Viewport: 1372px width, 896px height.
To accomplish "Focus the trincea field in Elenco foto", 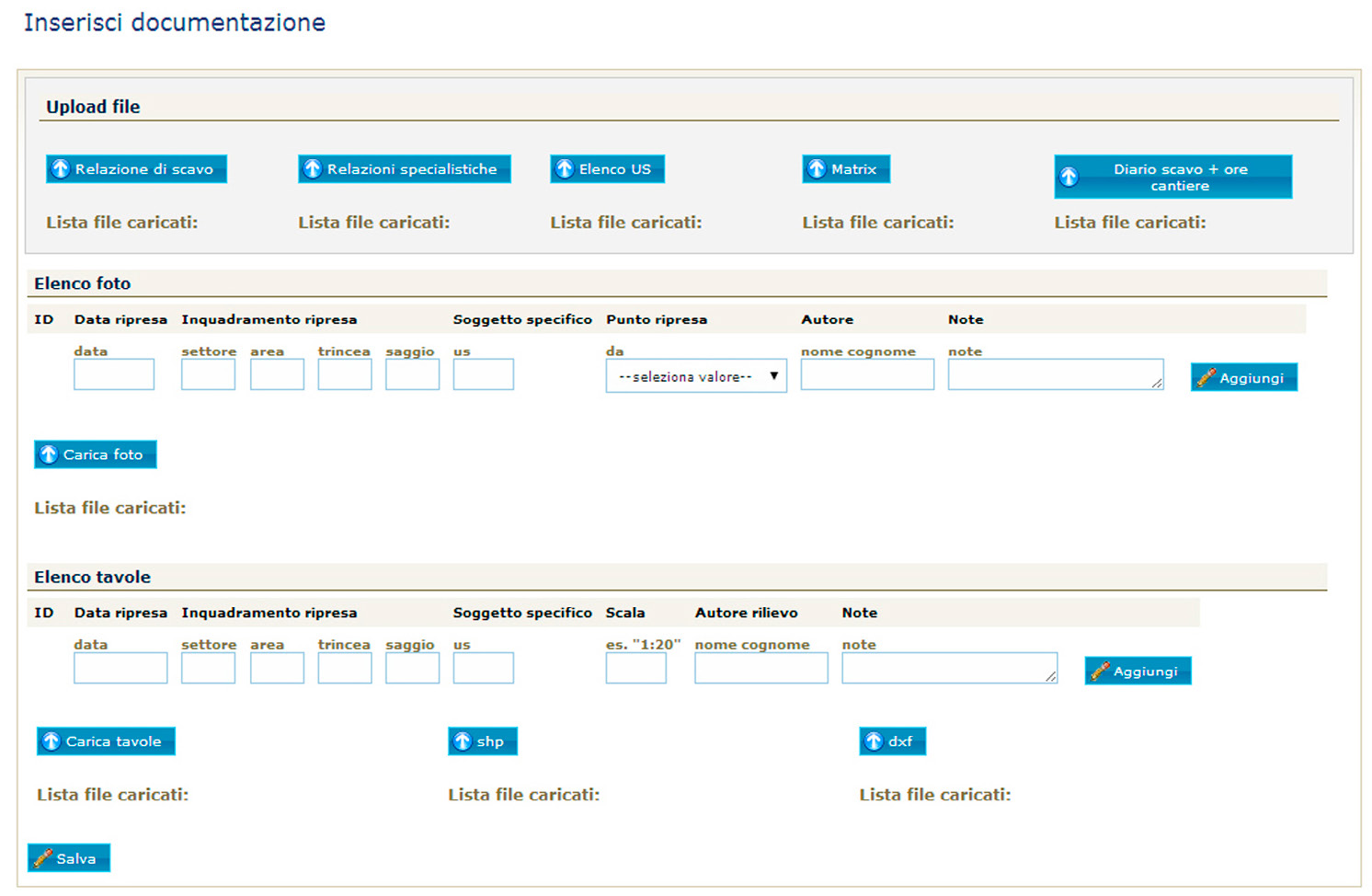I will point(345,374).
